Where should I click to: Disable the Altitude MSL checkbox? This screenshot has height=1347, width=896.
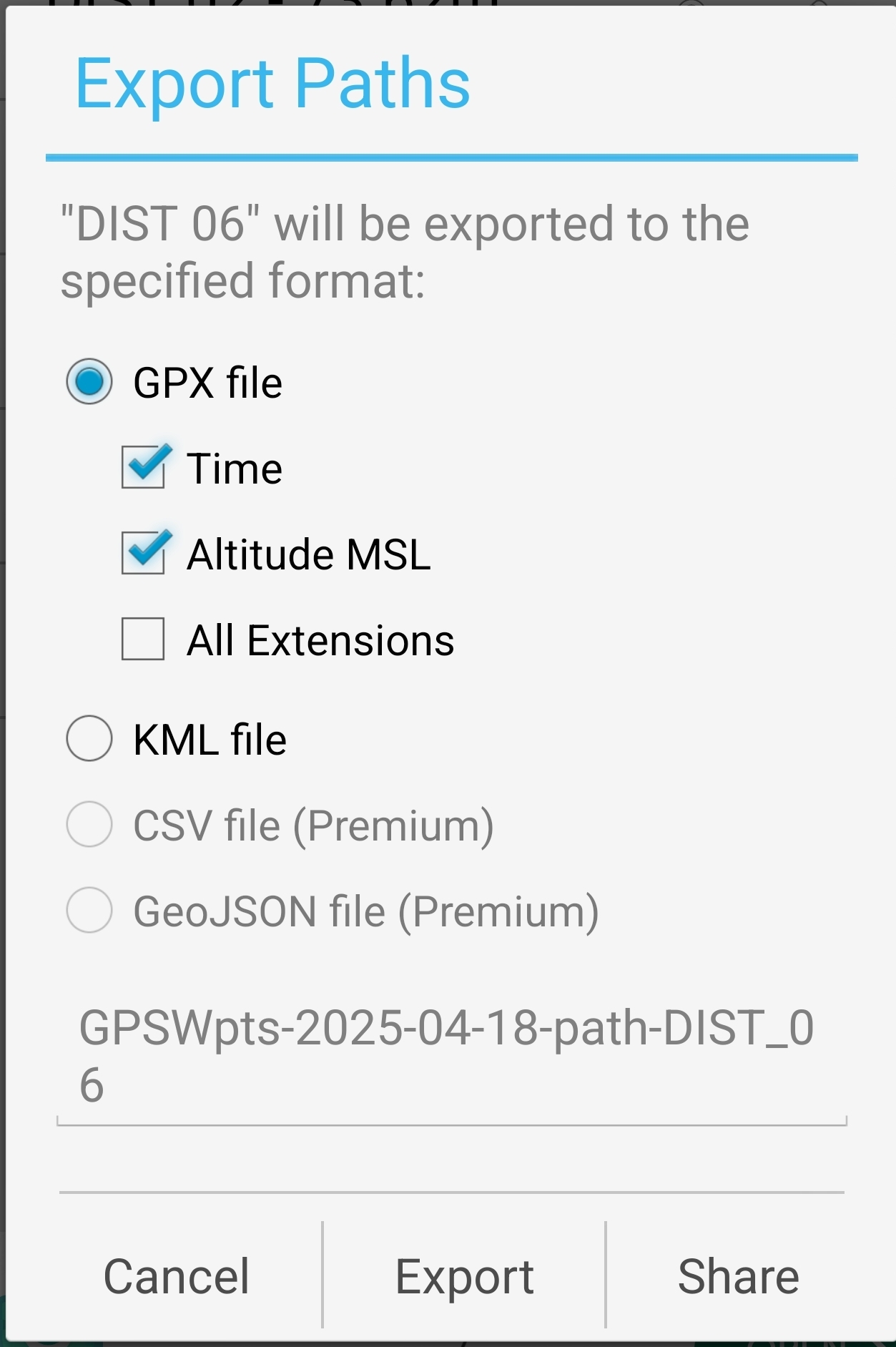pos(143,554)
